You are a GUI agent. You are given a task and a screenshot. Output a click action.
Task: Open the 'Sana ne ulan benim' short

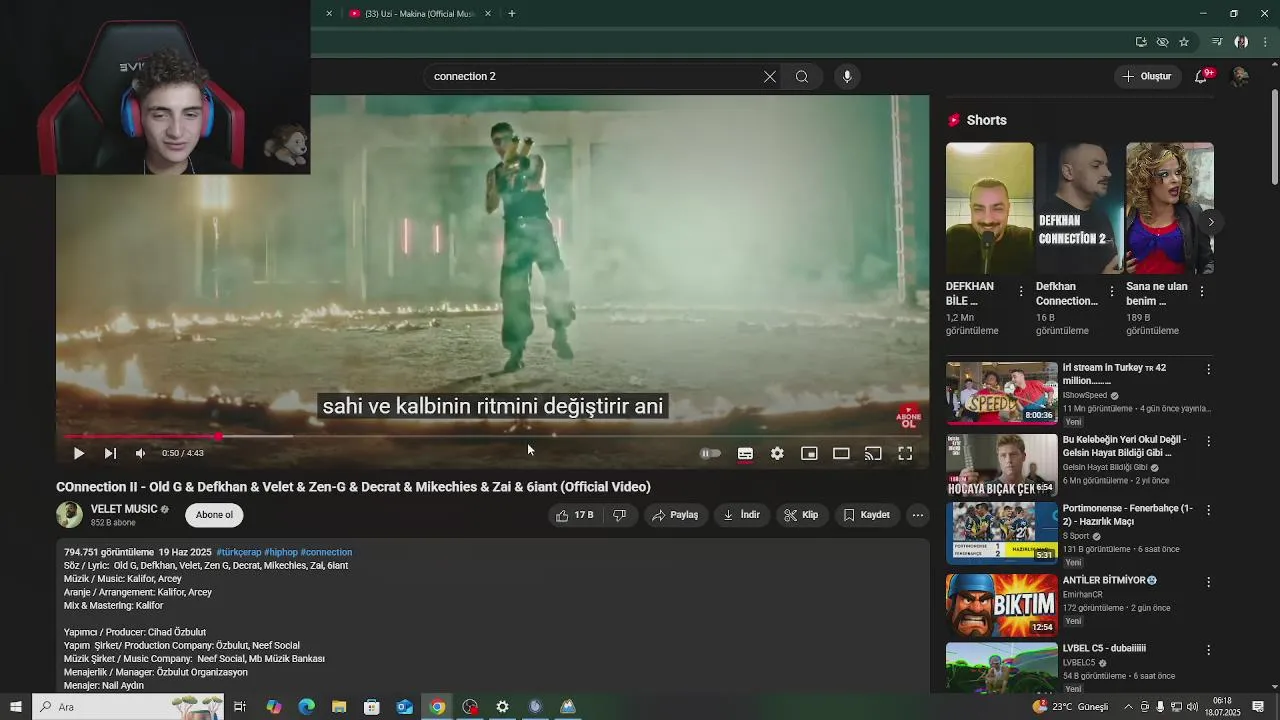click(1170, 208)
